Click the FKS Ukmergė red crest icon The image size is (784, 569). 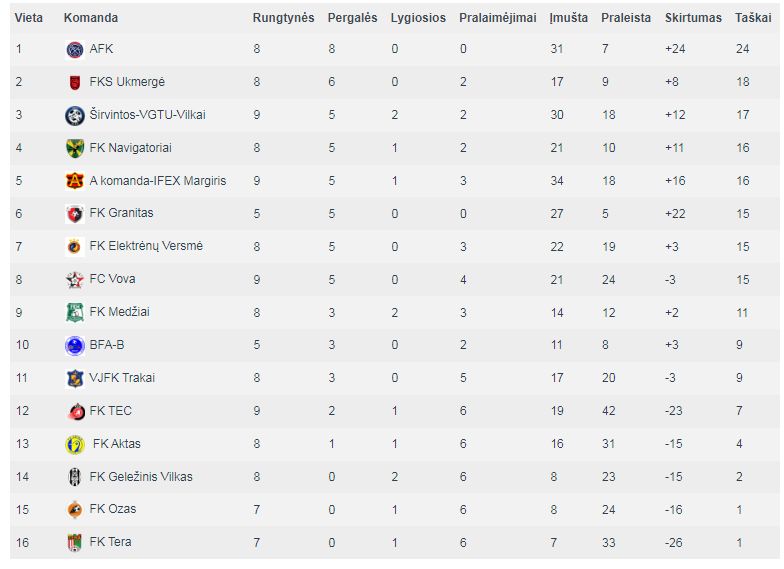(74, 82)
